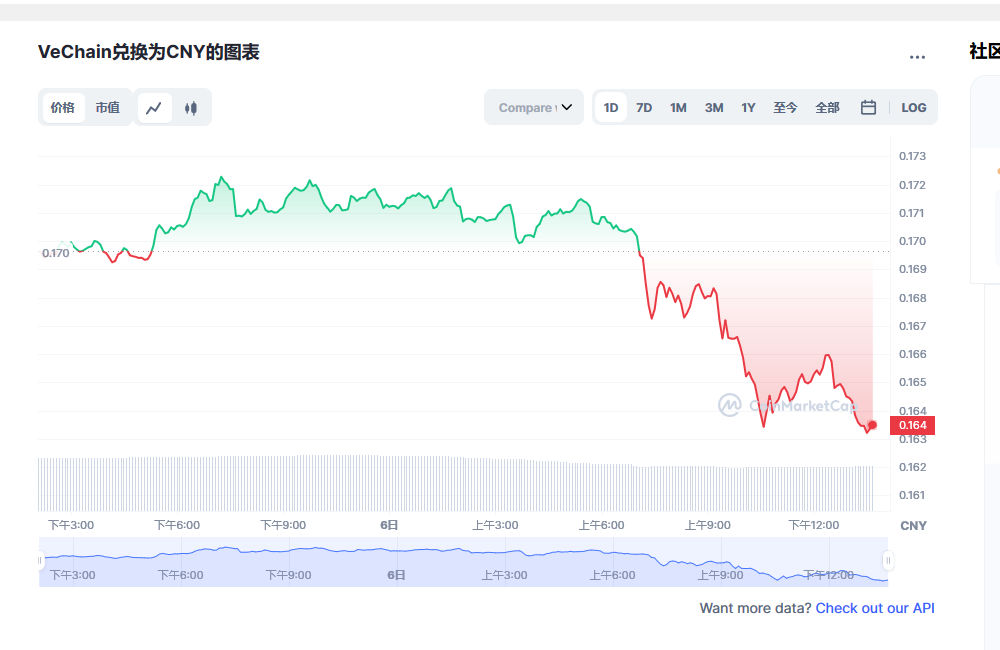Click the 0.170 opening price label
The width and height of the screenshot is (1000, 650).
point(55,253)
